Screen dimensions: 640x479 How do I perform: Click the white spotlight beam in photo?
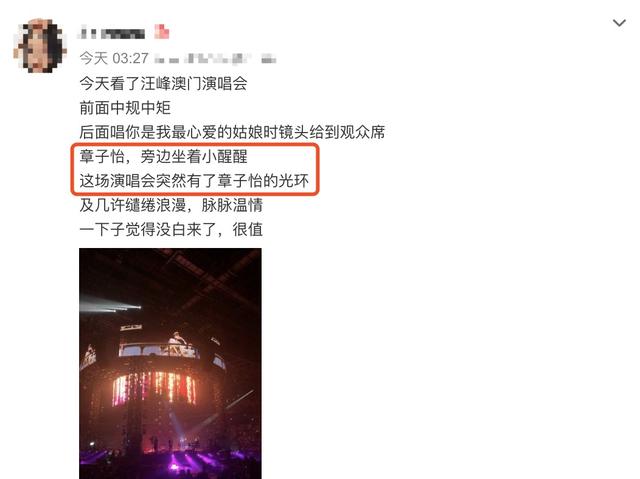[110, 305]
